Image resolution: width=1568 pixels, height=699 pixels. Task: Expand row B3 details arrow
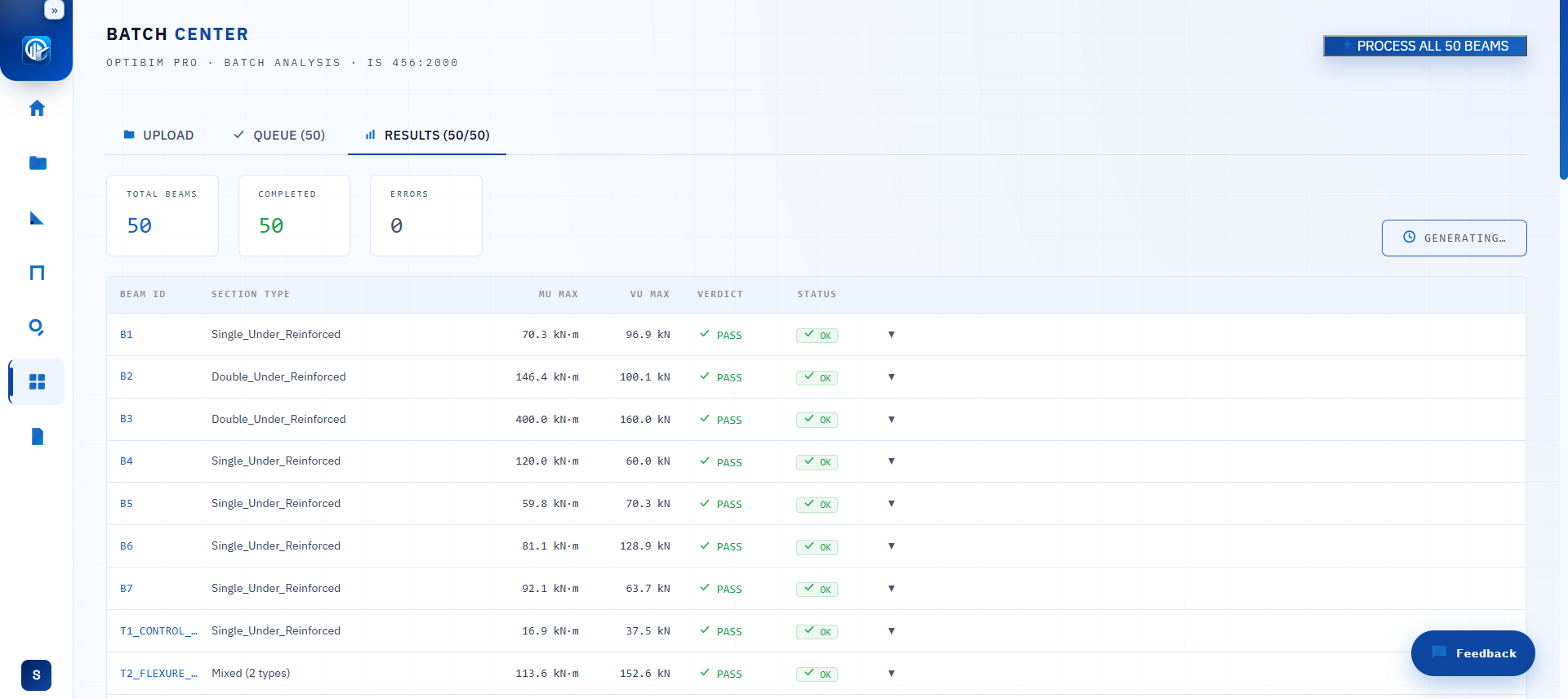(x=892, y=419)
